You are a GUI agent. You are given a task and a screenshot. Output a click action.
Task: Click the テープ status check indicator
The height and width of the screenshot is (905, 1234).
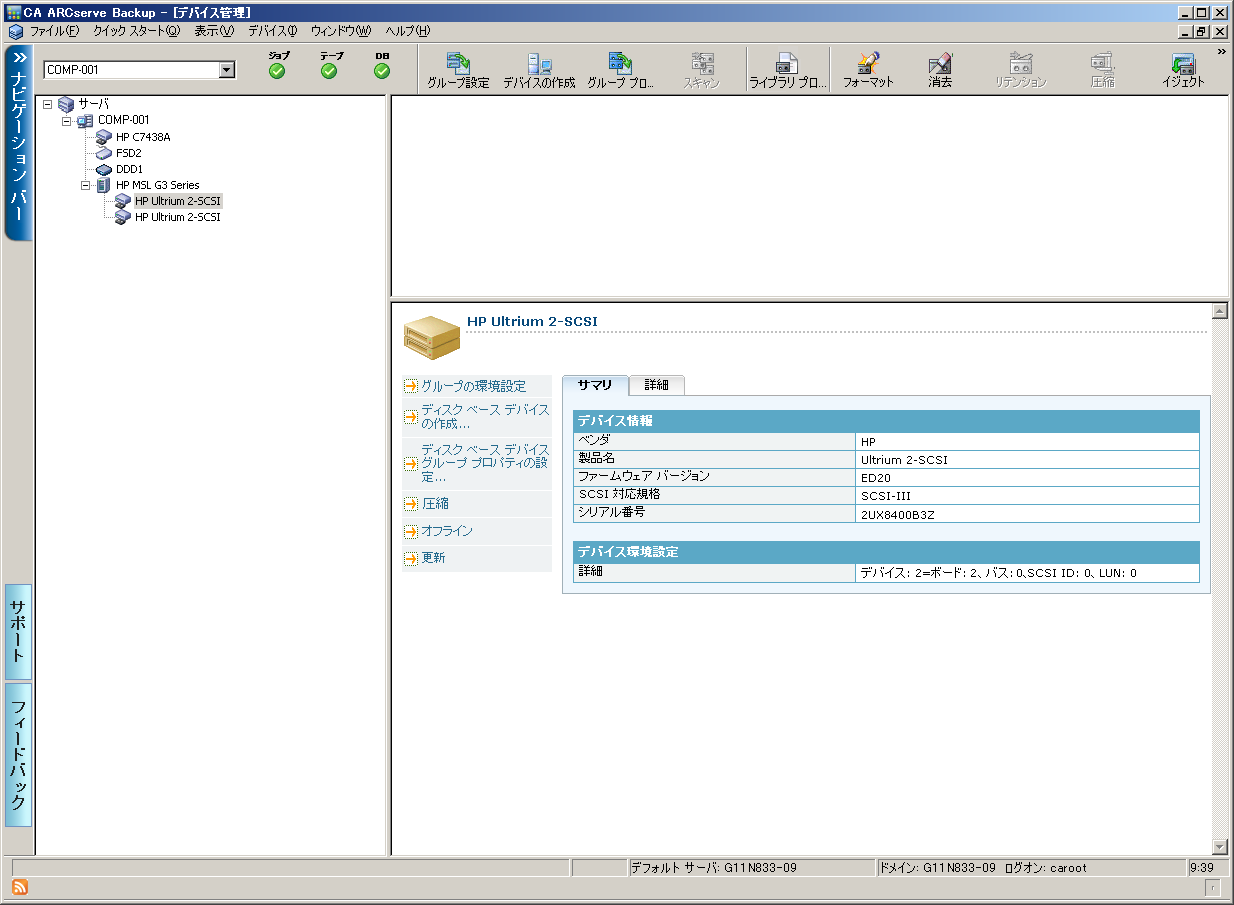click(329, 71)
